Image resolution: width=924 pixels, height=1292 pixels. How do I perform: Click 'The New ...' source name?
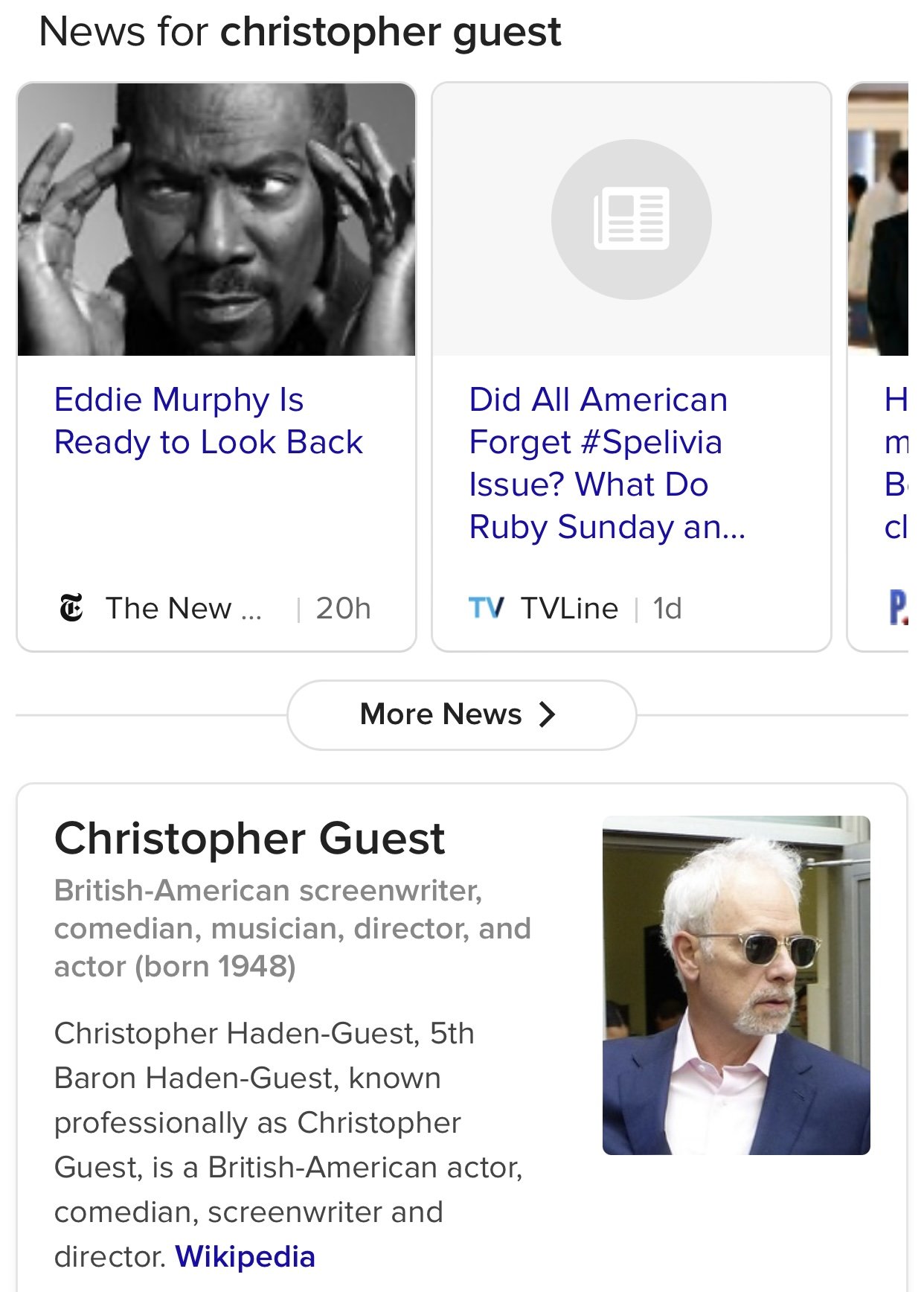(184, 608)
